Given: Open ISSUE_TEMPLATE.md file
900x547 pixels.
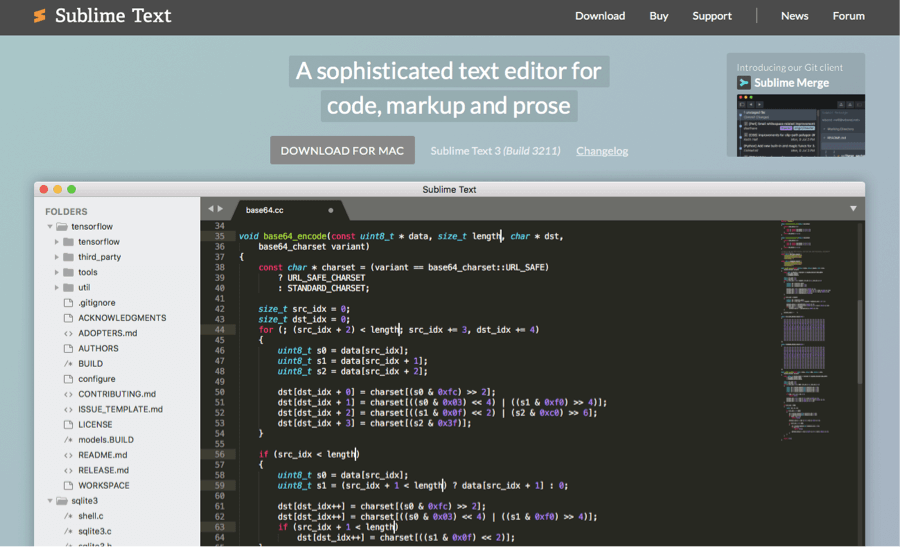Looking at the screenshot, I should point(120,409).
